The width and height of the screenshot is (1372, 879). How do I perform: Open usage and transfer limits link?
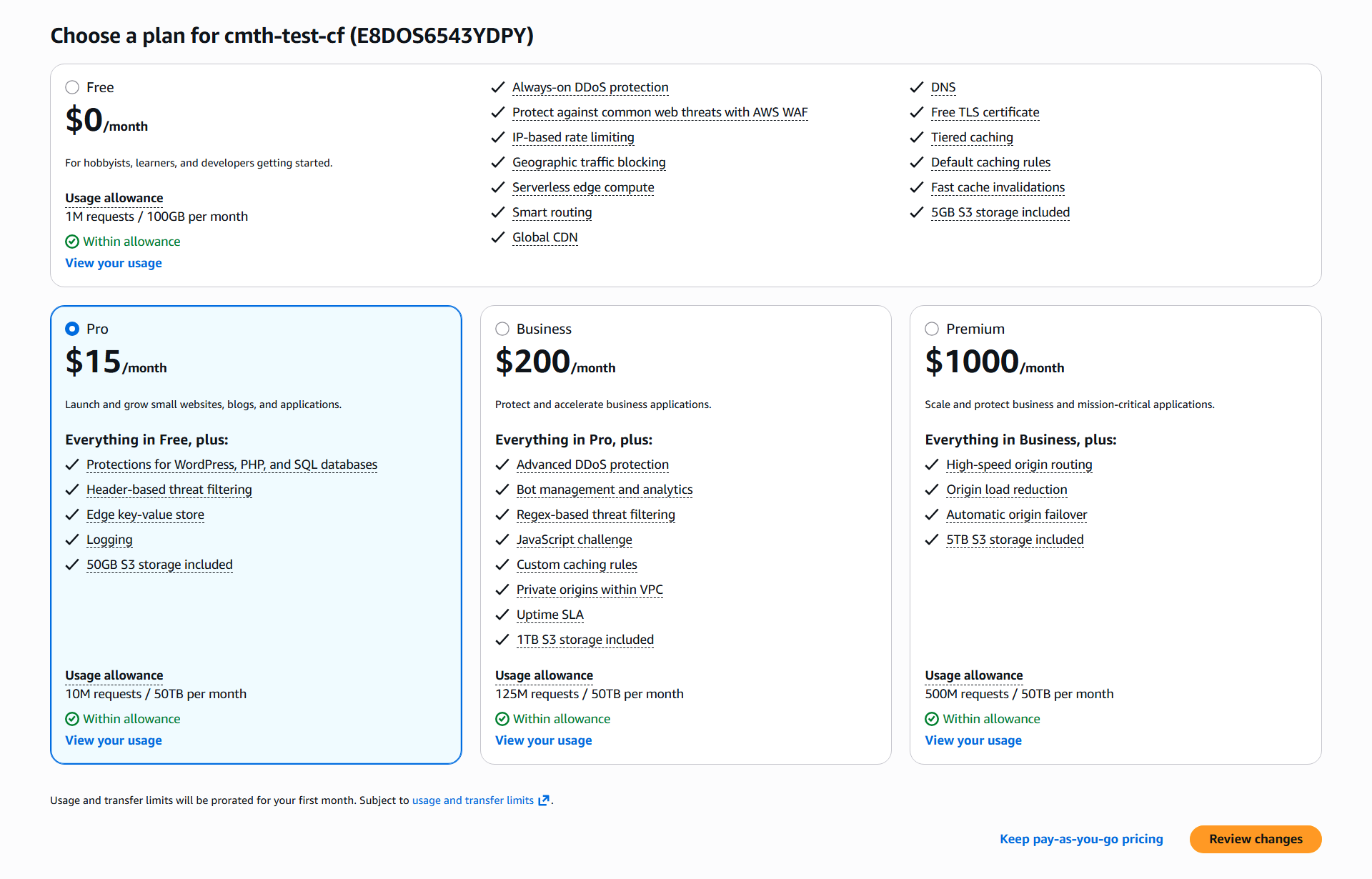[x=472, y=800]
